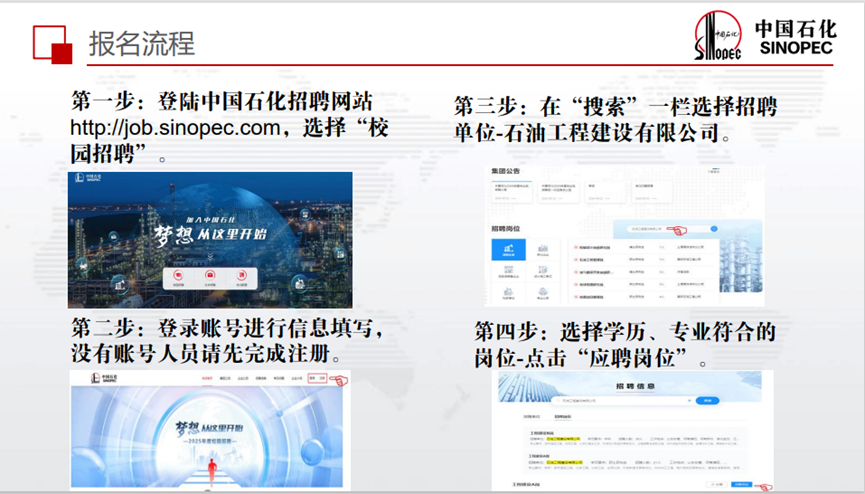865x494 pixels.
Task: Click the Sinopec logo in step two site header
Action: 96,379
